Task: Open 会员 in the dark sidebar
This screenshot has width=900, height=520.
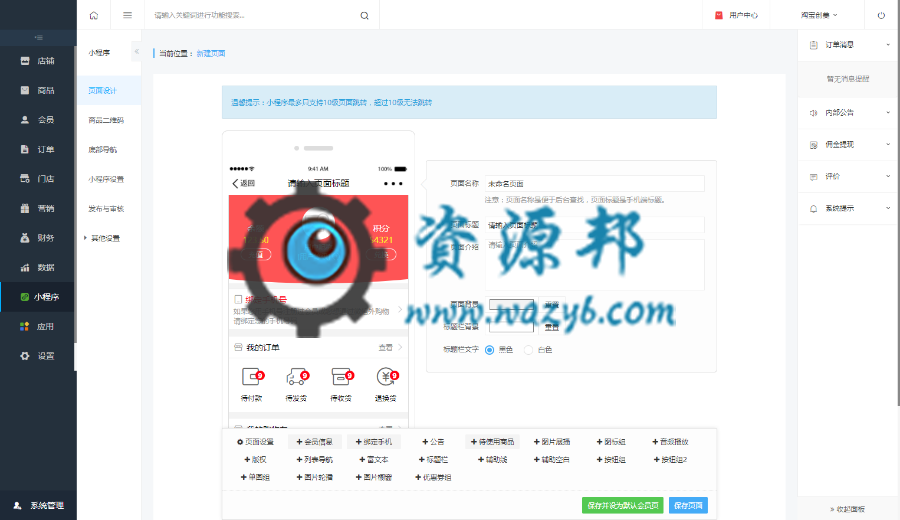Action: click(x=37, y=120)
